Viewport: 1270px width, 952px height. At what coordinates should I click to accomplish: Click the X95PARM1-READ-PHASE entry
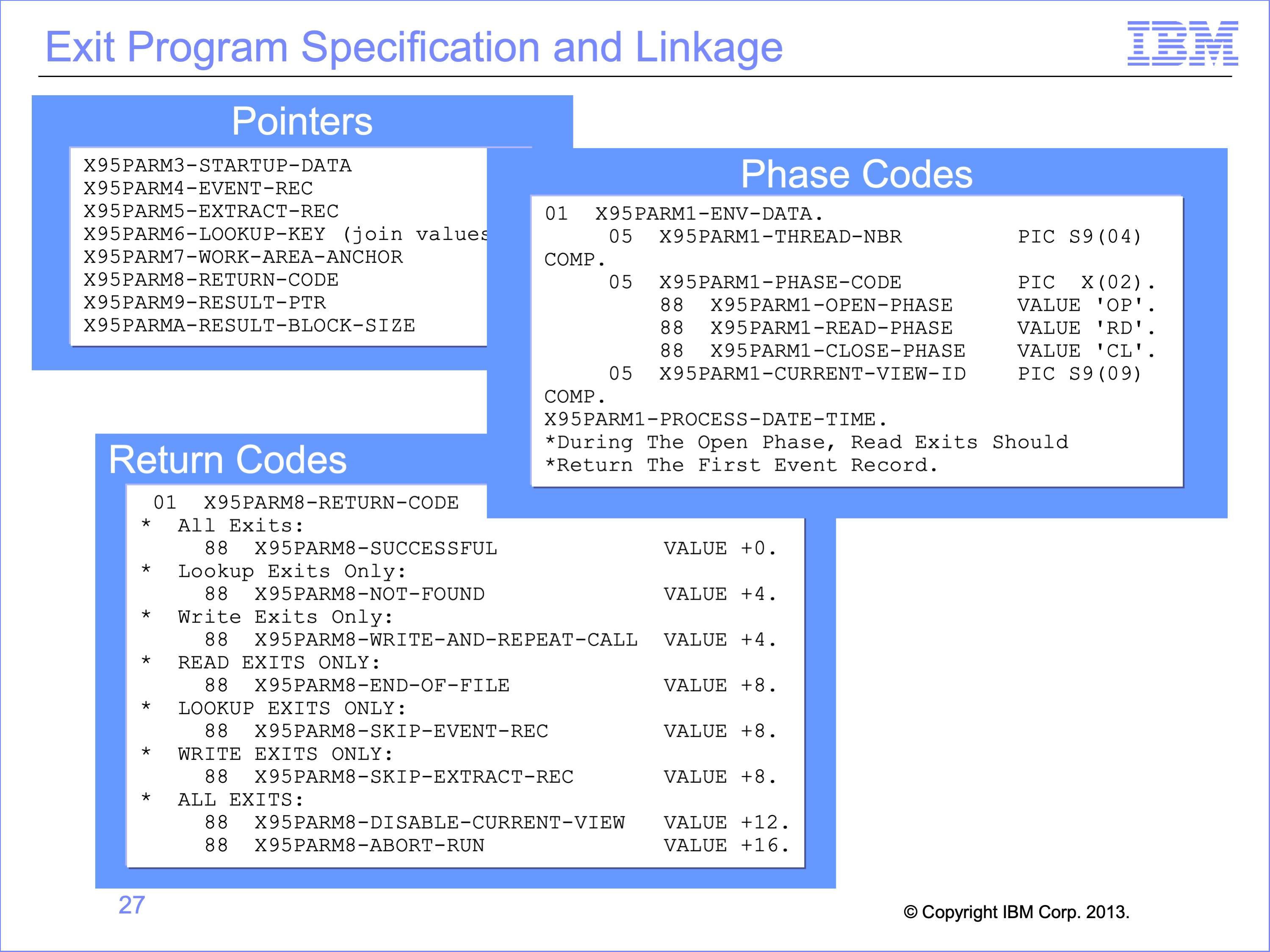(831, 328)
